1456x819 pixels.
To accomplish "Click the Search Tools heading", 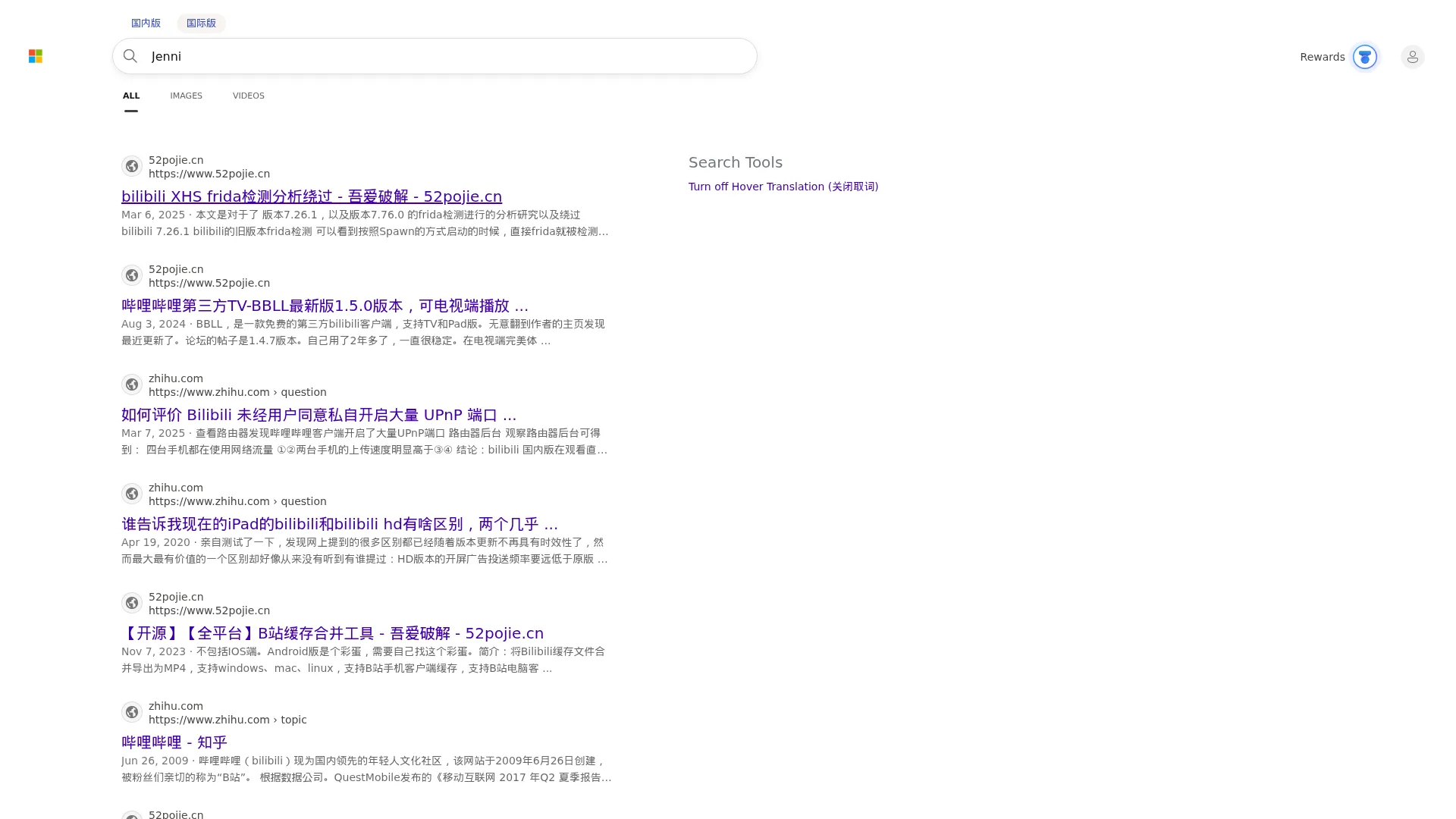I will (x=736, y=162).
